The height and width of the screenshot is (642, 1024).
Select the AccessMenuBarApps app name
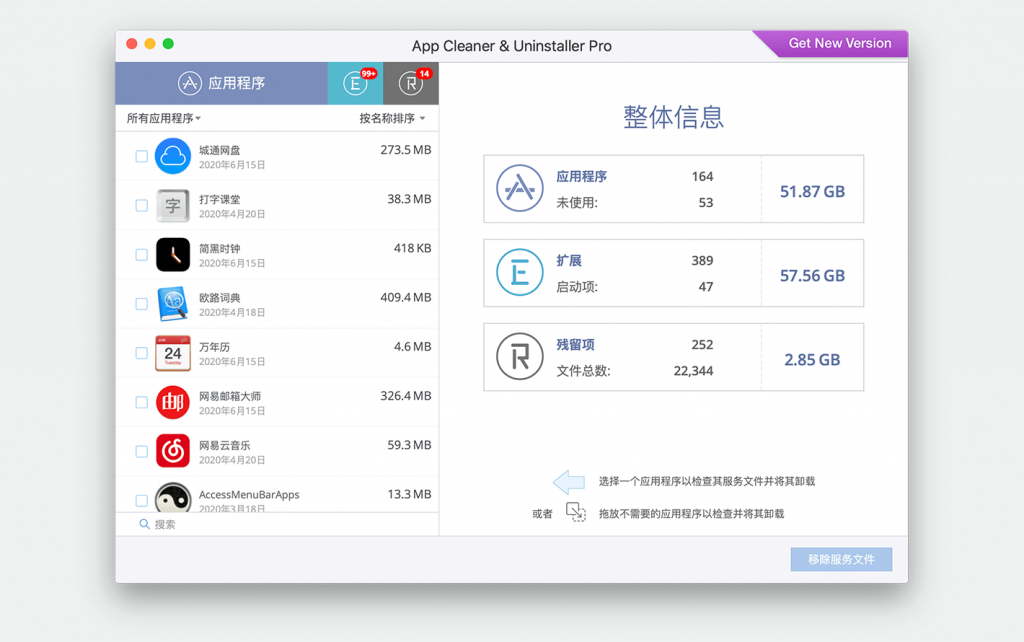coord(249,494)
